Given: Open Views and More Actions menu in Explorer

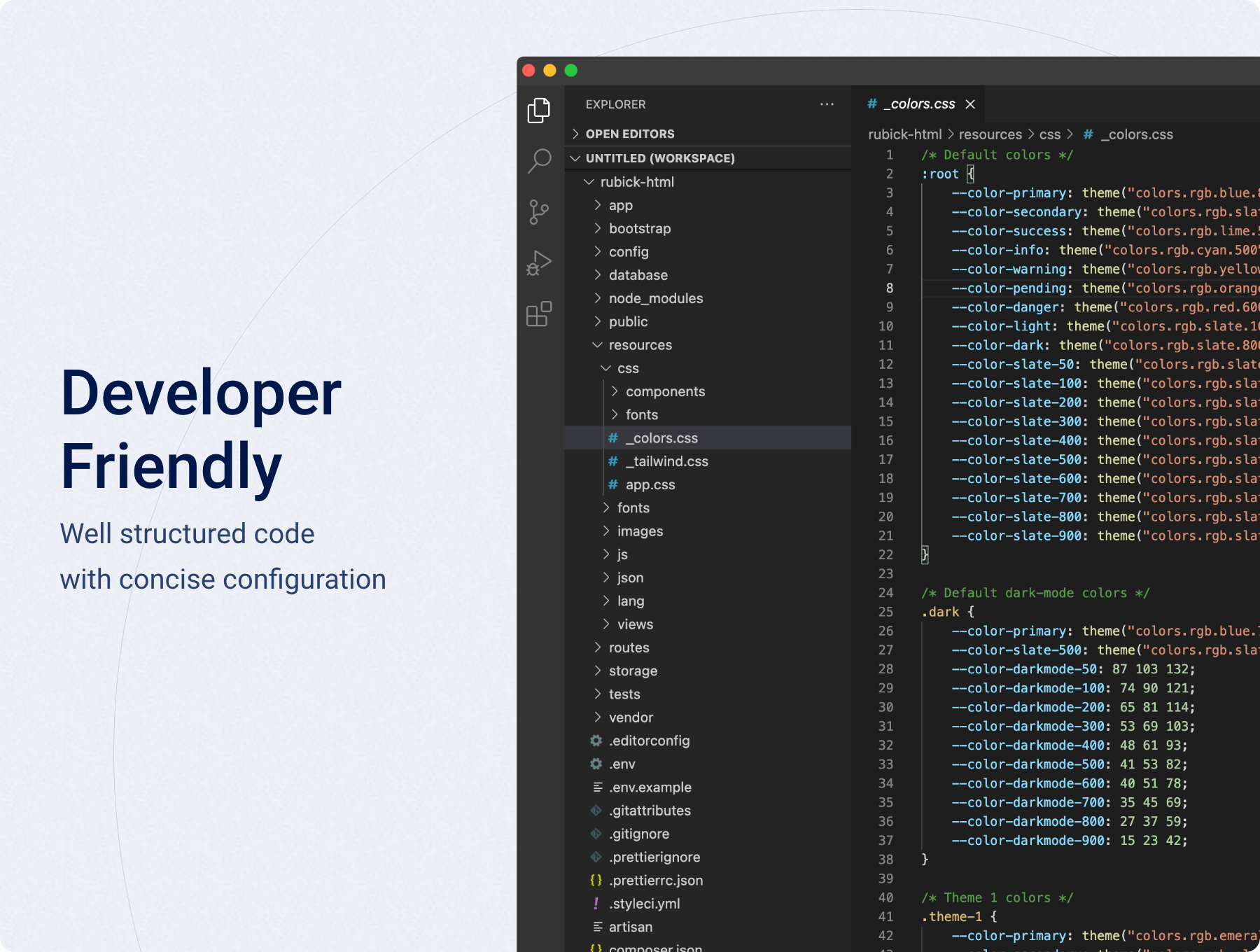Looking at the screenshot, I should pos(827,104).
